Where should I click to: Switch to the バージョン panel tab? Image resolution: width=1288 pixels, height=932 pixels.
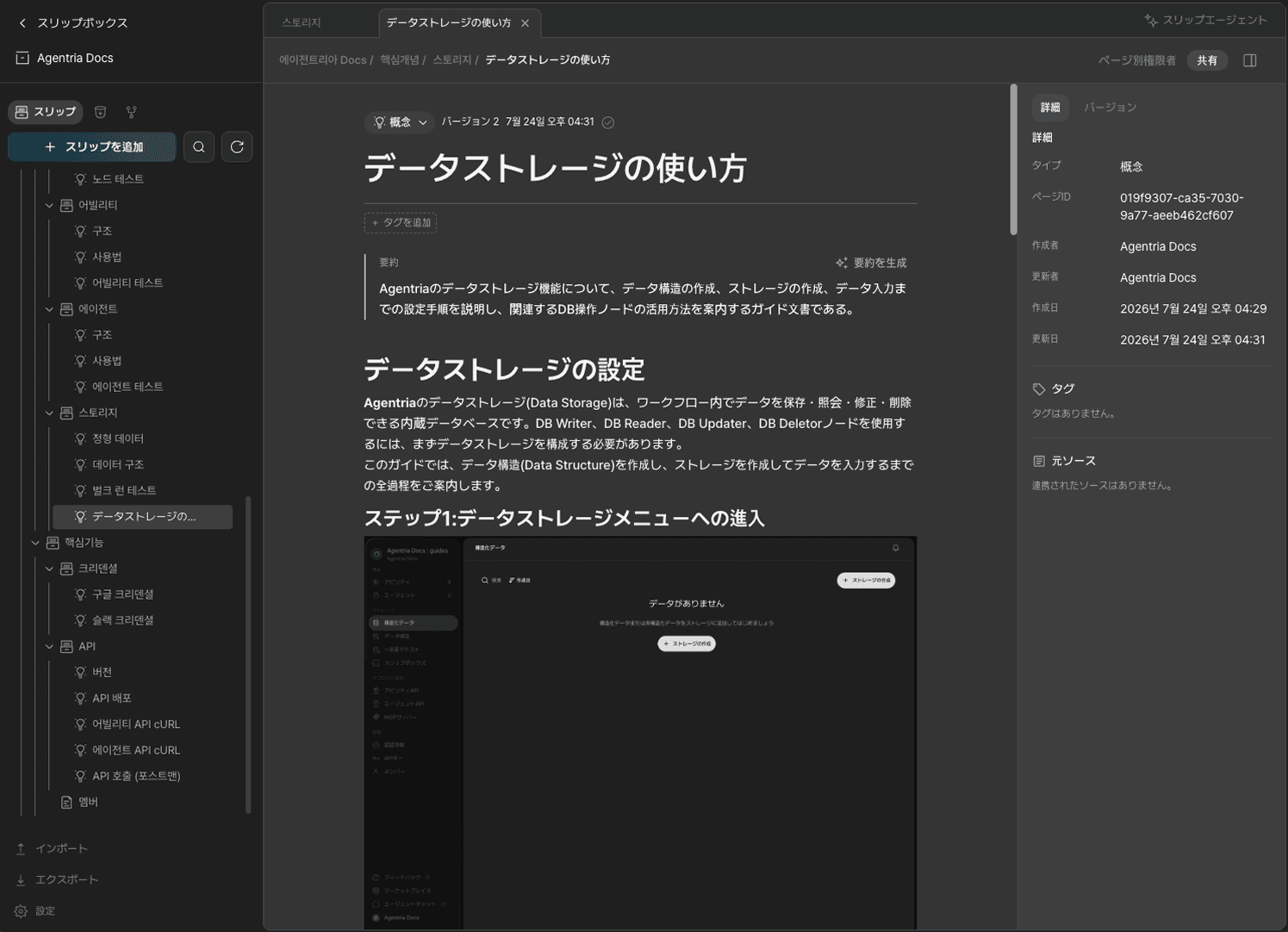1111,108
